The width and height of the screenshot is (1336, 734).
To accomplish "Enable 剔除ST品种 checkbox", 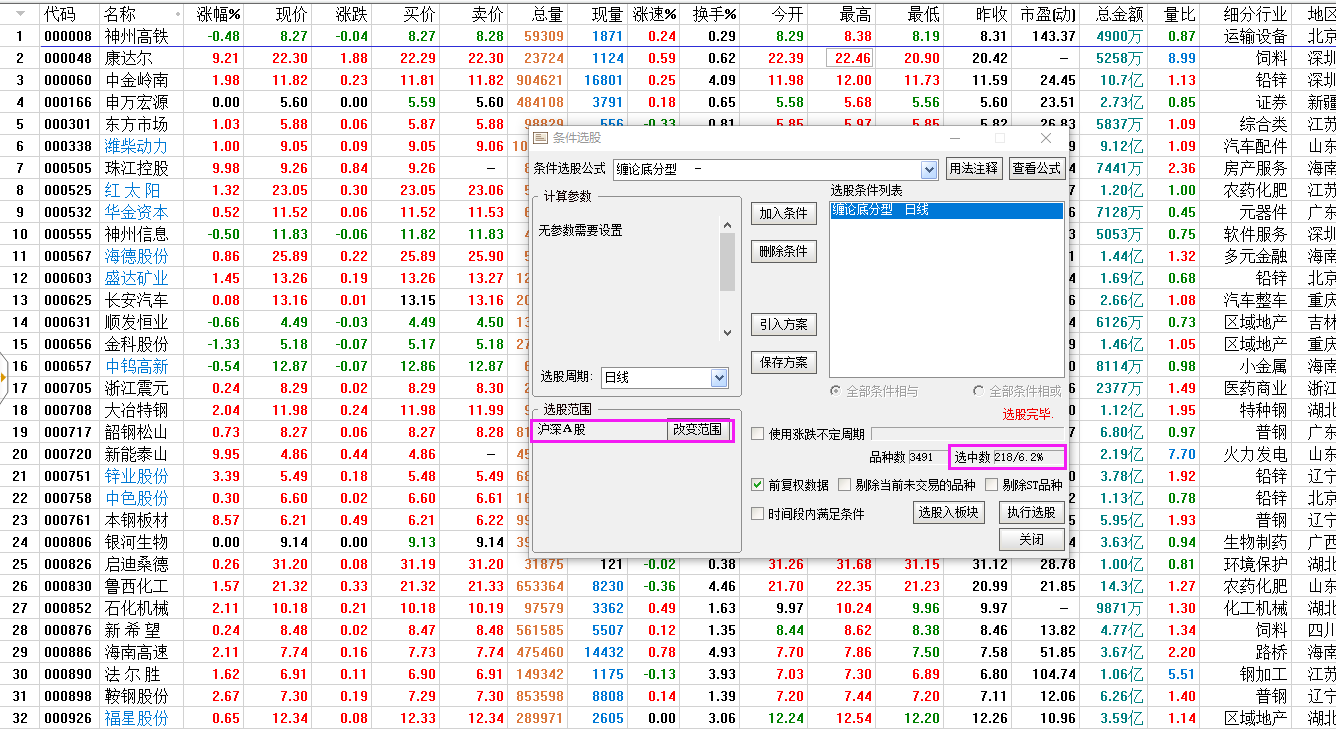I will [x=992, y=485].
